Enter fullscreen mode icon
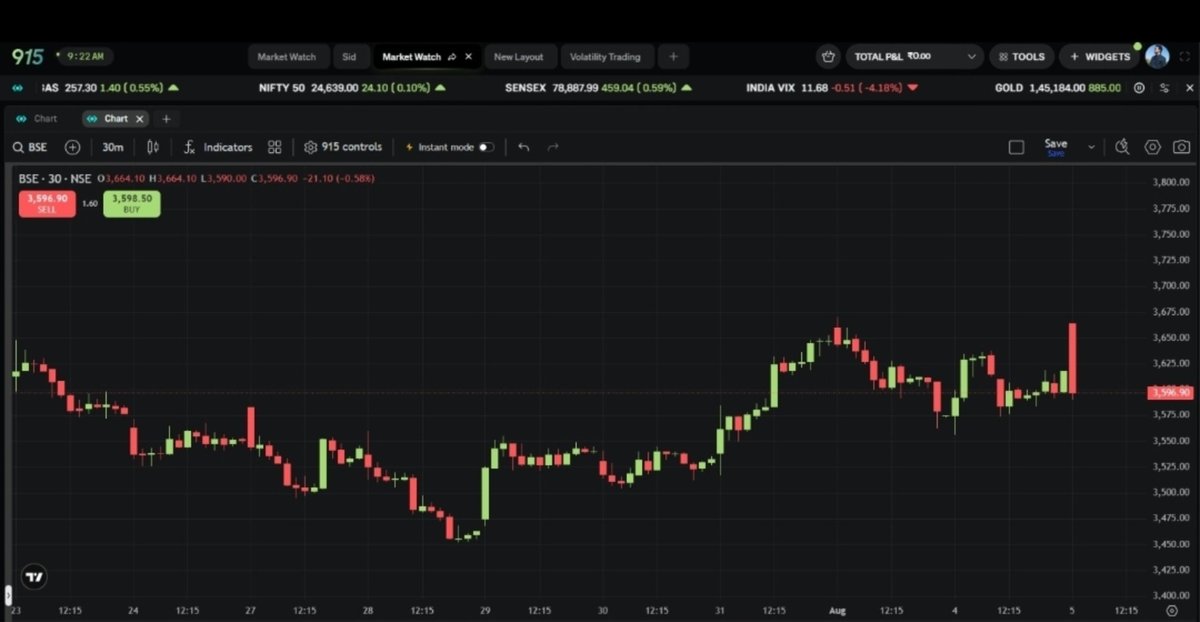Screen dimensions: 1200x622 click(1184, 57)
